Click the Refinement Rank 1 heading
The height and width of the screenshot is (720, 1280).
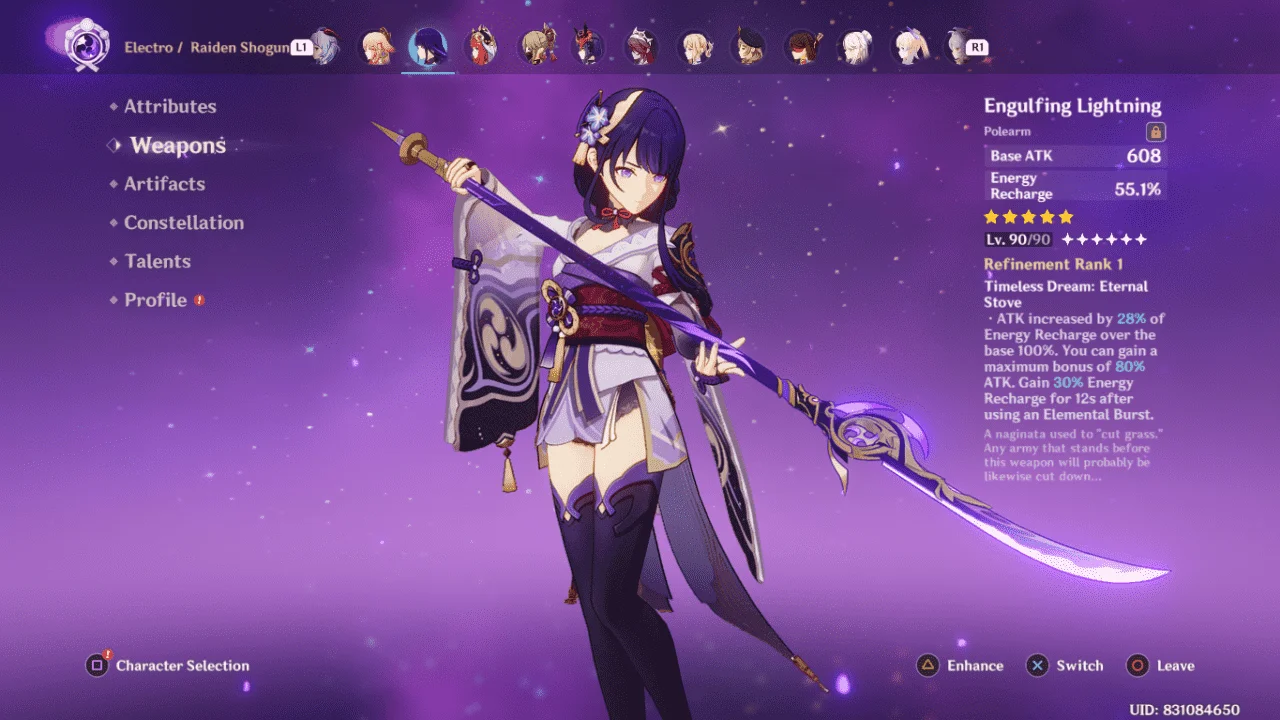click(1054, 264)
